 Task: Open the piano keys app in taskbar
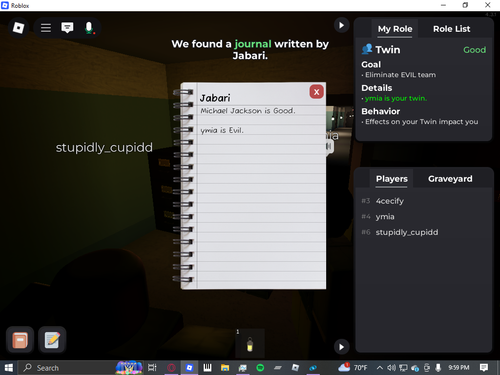tap(207, 368)
